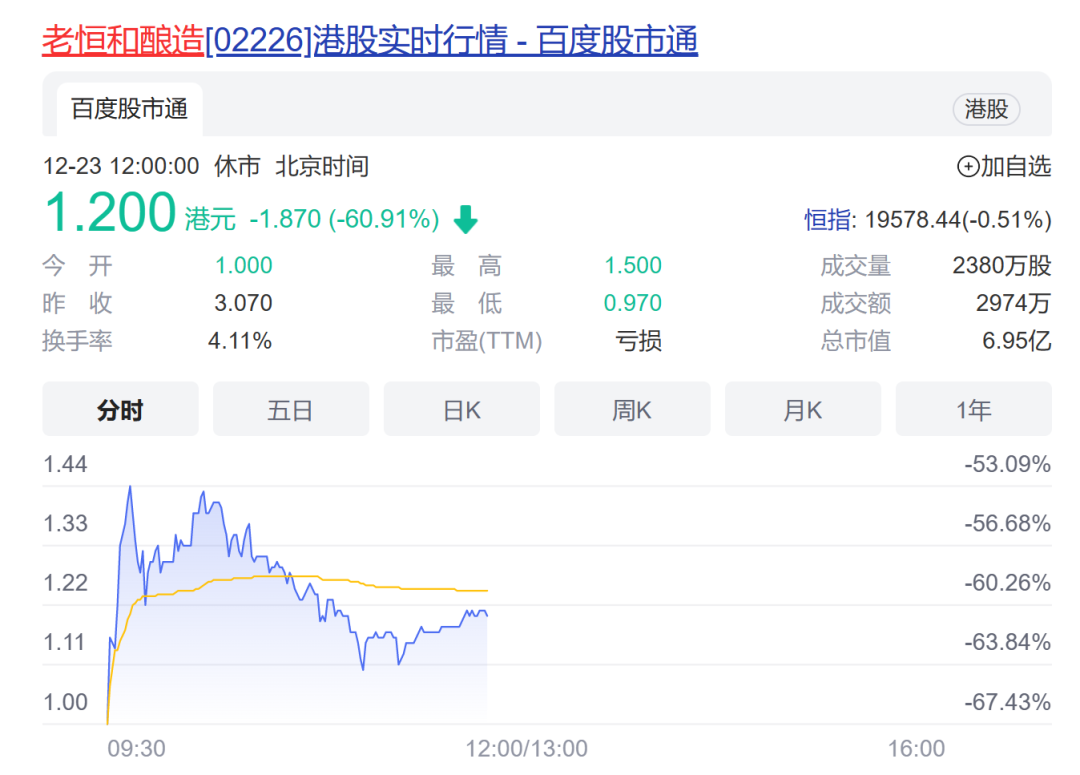This screenshot has height=775, width=1080.
Task: Click the 1.44 price axis label
Action: pos(65,464)
